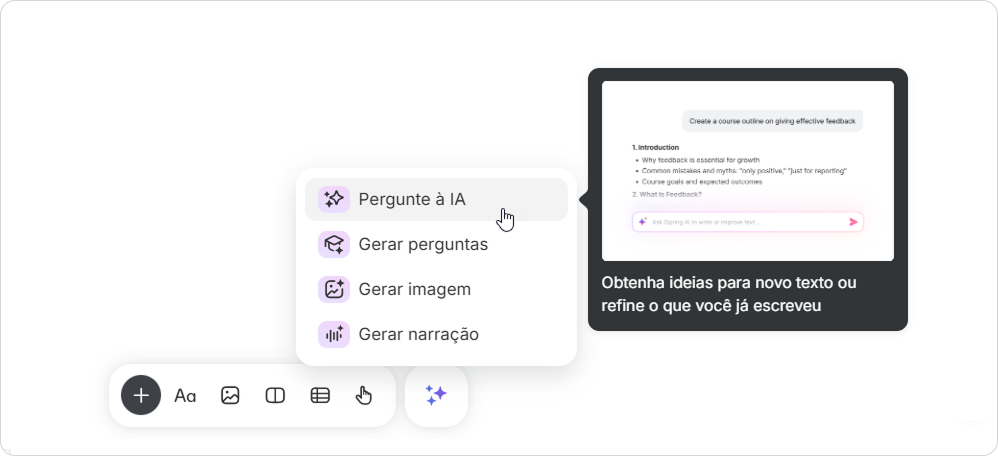
Task: Select the table block icon
Action: 320,395
